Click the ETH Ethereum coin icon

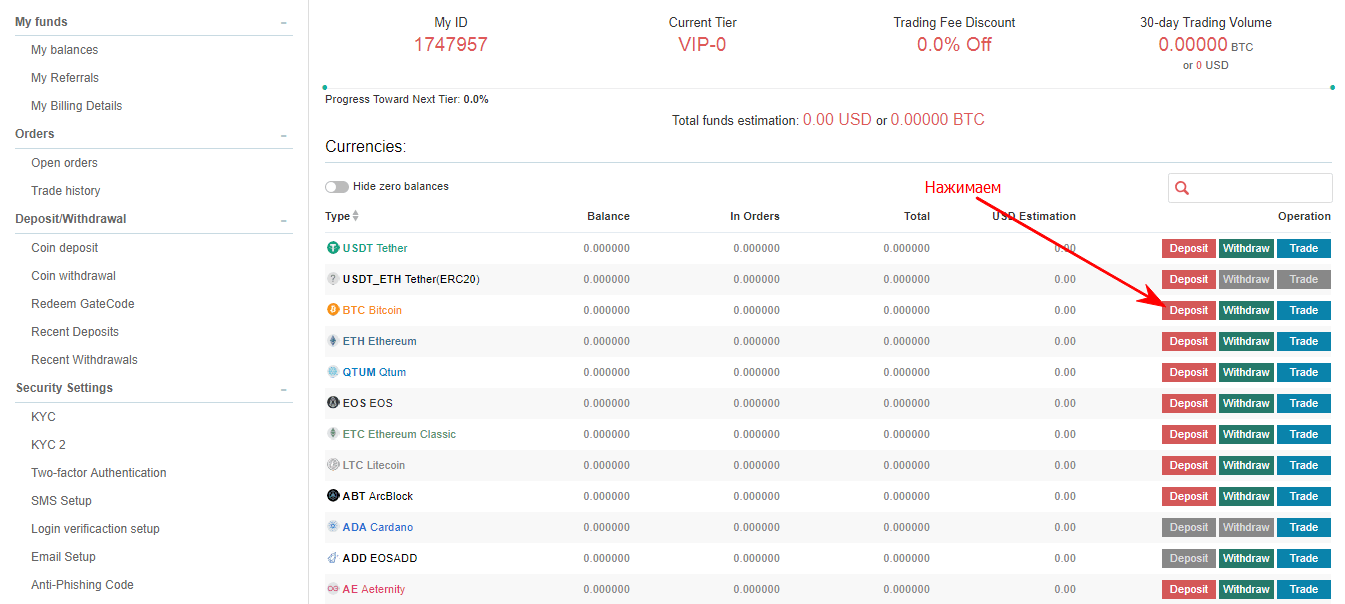pos(333,341)
